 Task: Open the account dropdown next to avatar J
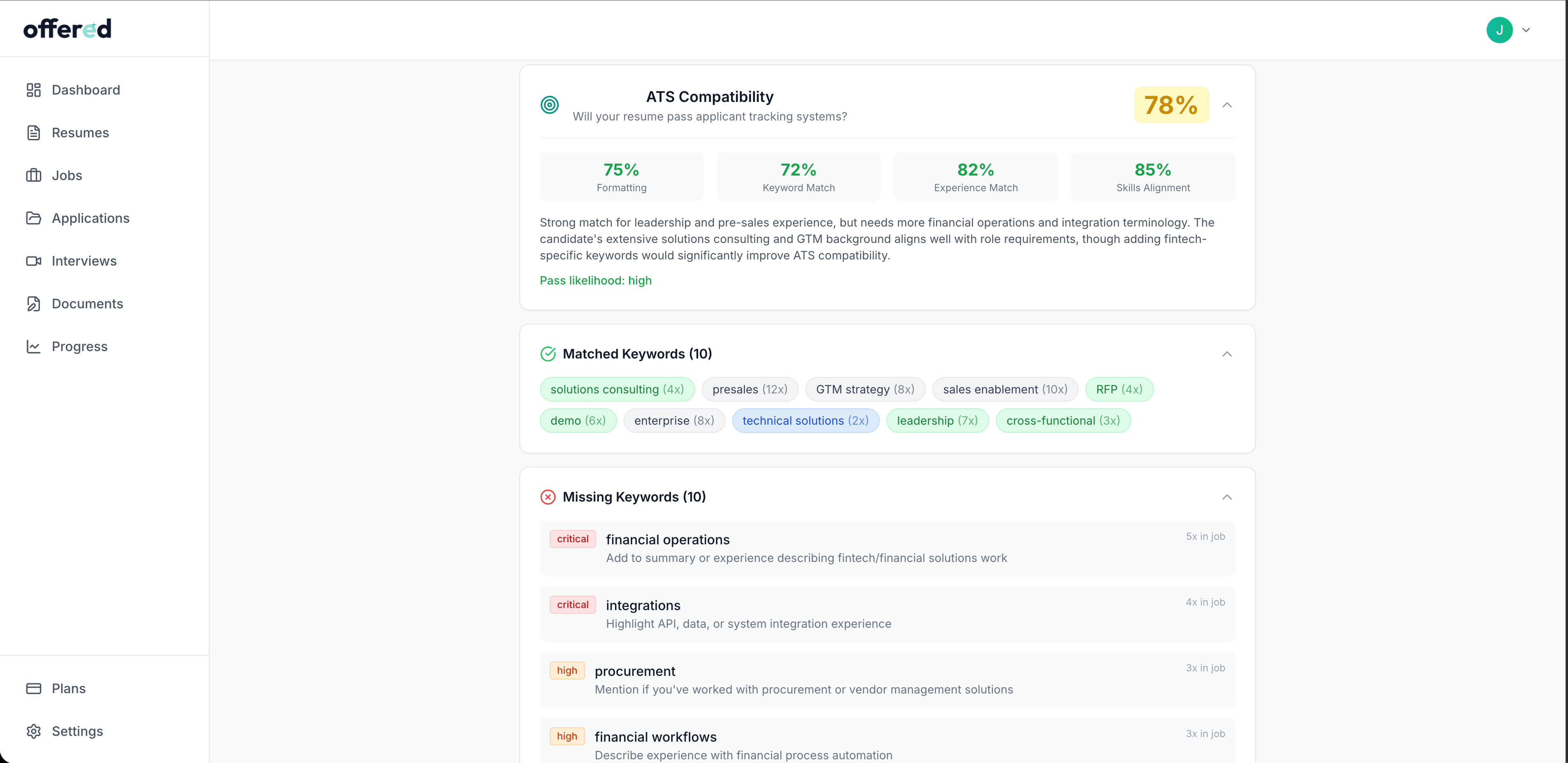pos(1527,29)
